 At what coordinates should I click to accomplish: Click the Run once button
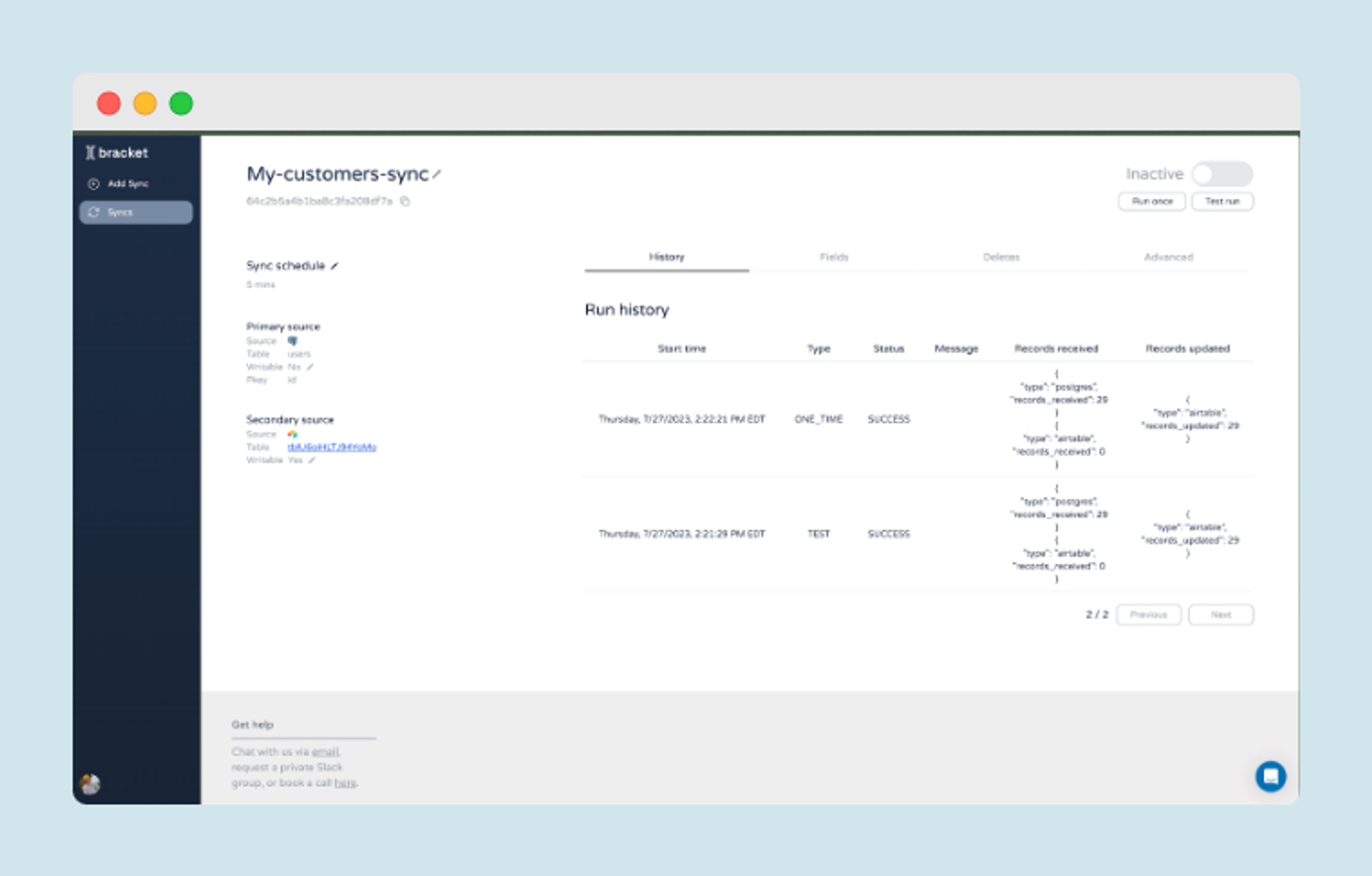point(1152,201)
